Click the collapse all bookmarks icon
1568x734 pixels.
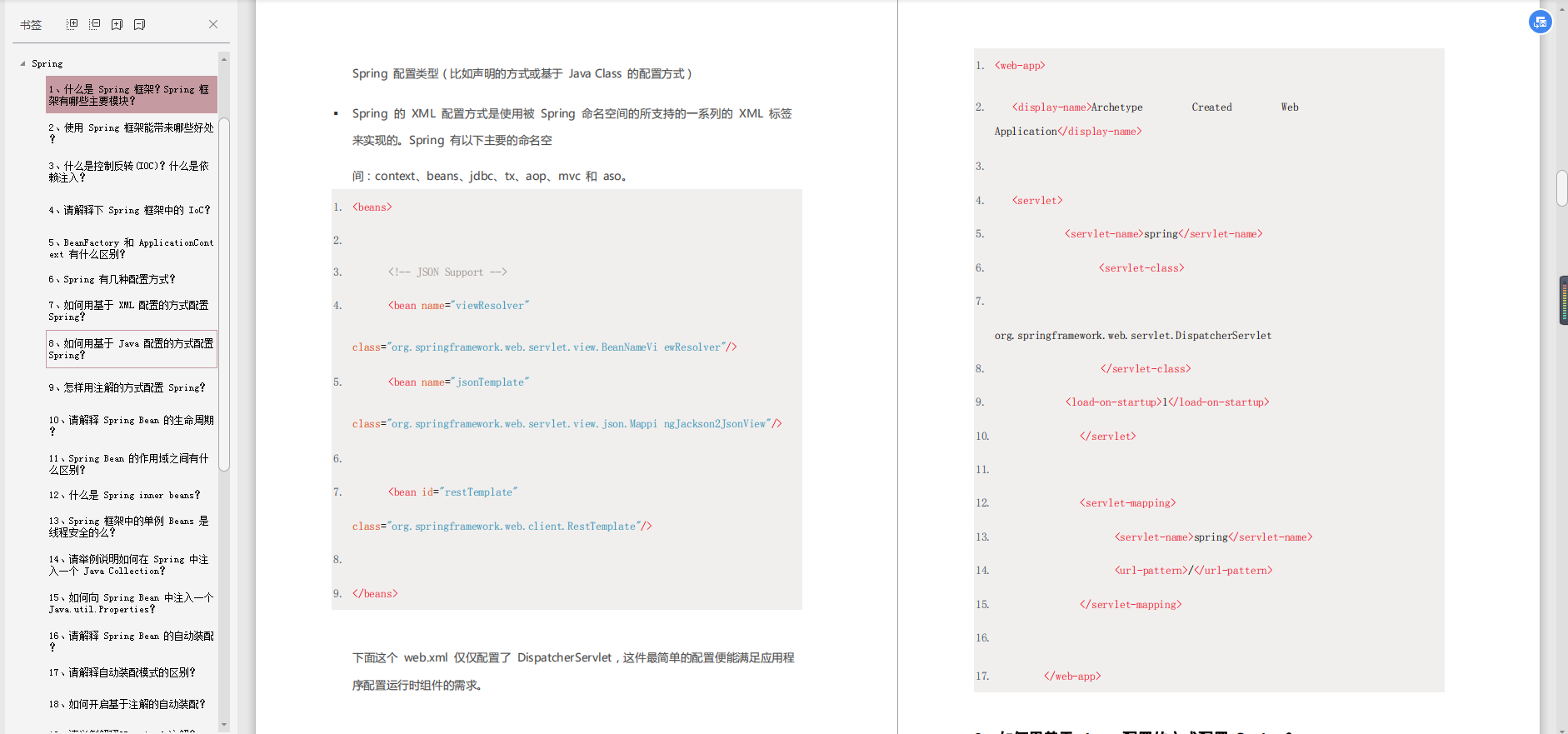(x=95, y=24)
